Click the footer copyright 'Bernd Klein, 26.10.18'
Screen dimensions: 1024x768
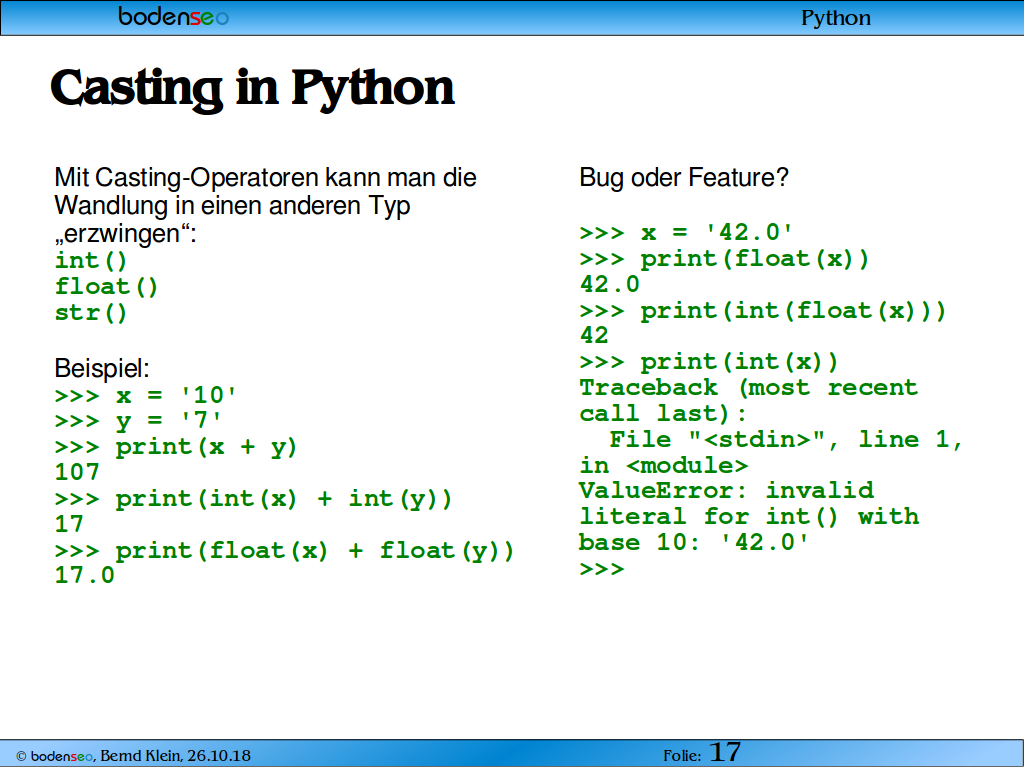(175, 756)
